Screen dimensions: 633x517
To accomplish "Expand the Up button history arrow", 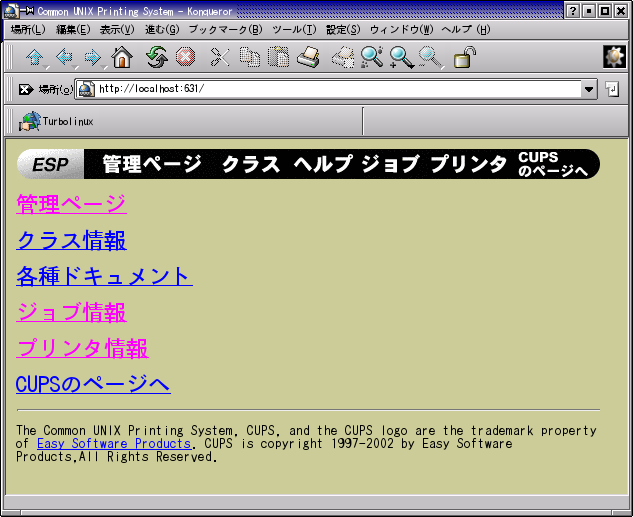I will point(47,67).
